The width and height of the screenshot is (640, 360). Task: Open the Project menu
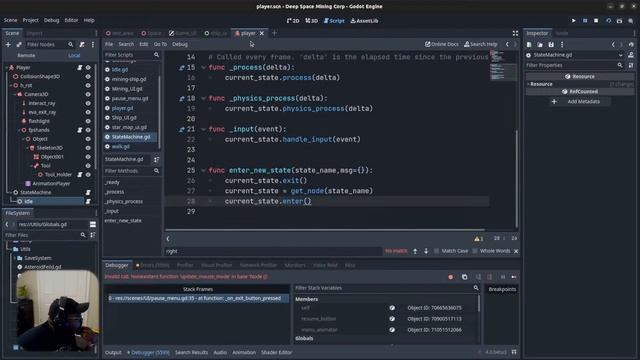(30, 20)
